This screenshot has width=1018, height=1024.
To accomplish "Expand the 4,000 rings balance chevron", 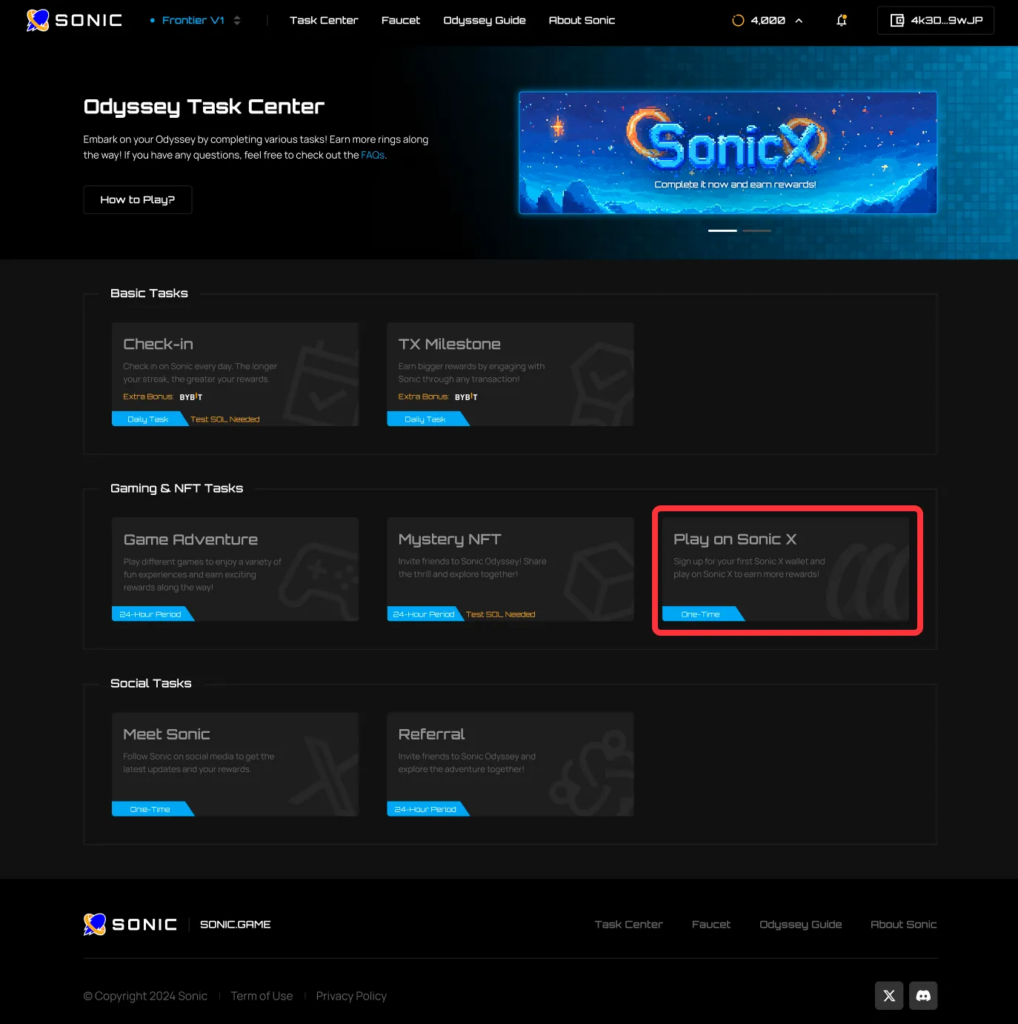I will click(x=799, y=20).
